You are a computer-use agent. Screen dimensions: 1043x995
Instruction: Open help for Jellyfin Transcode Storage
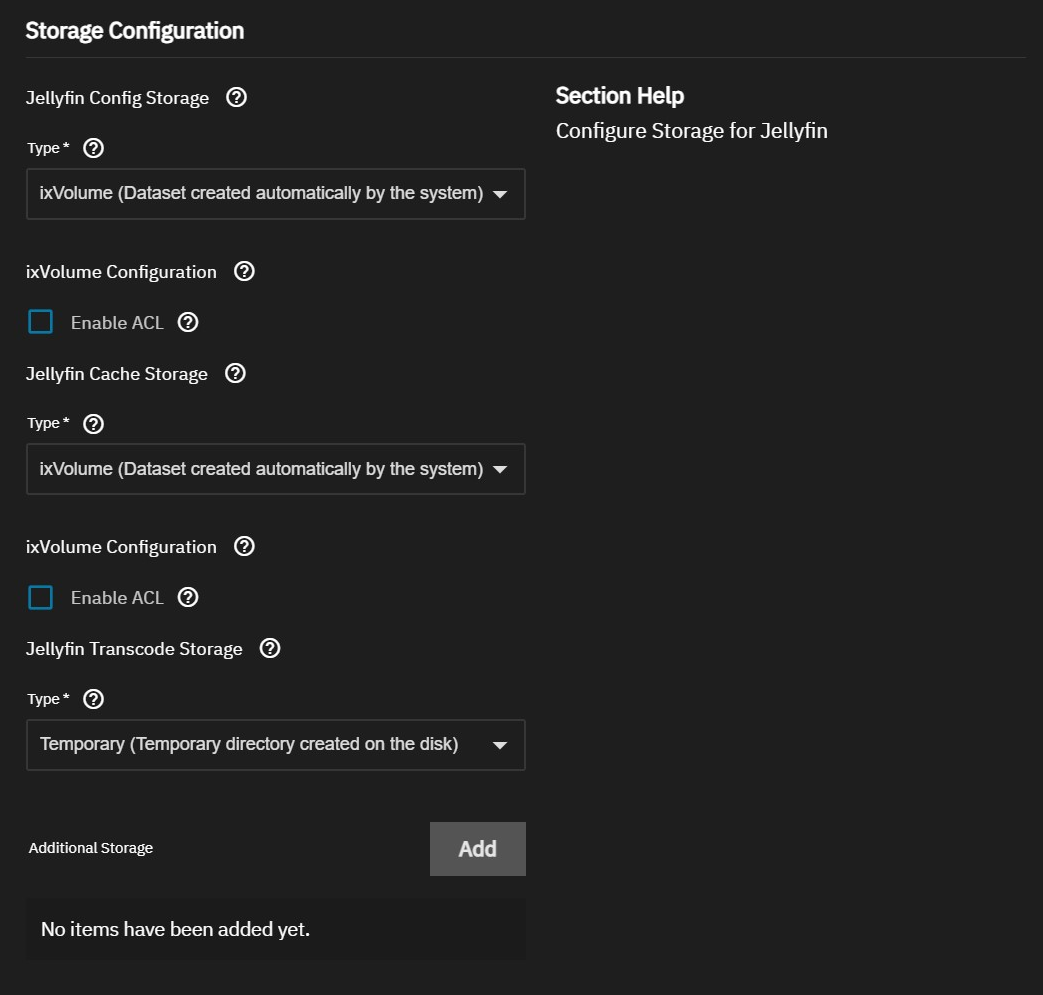tap(269, 648)
